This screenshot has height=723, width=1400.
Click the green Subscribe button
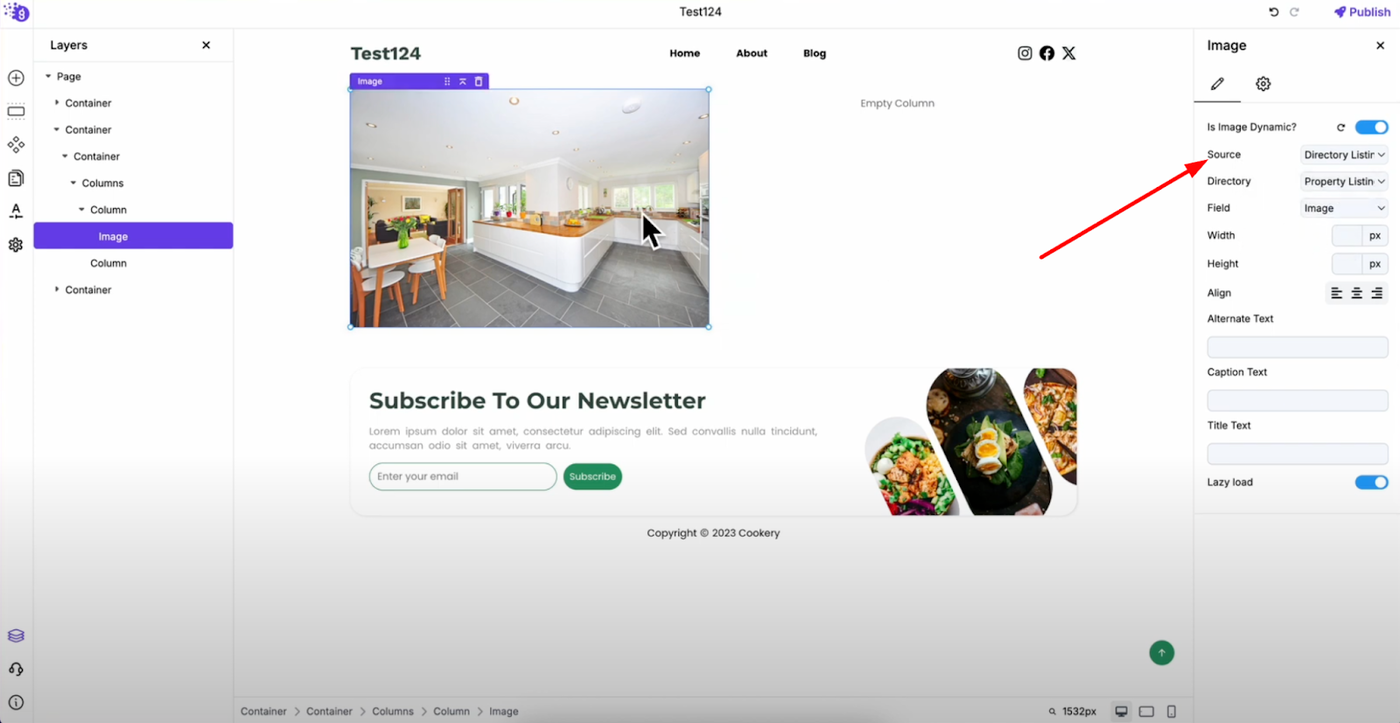(592, 477)
